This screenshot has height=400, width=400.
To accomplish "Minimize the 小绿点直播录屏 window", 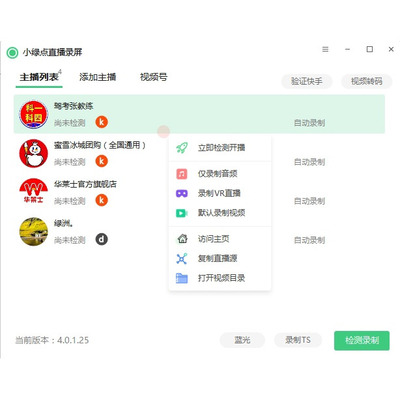I will coord(347,49).
